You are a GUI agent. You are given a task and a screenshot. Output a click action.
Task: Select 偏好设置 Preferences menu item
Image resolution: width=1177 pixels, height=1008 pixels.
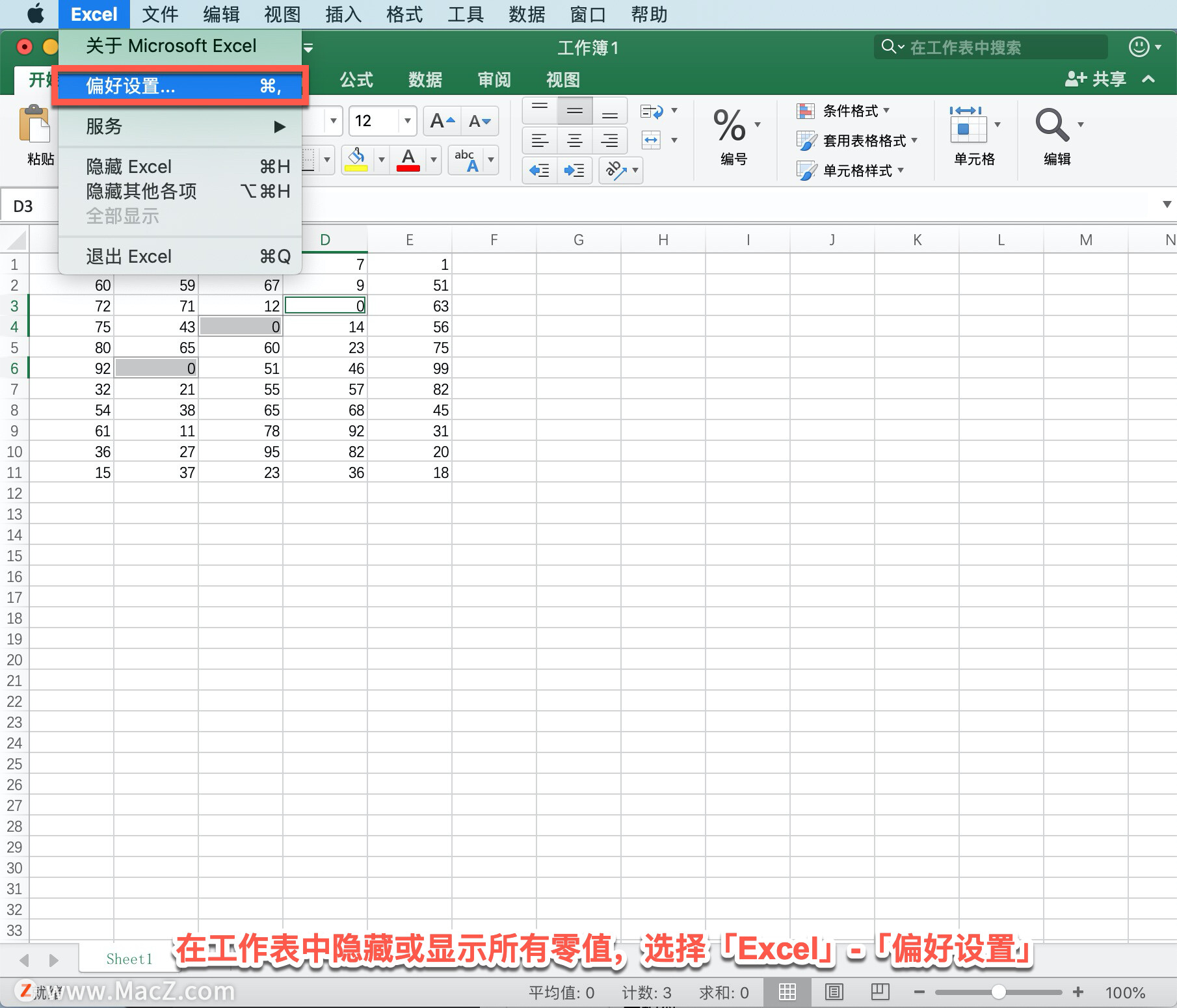pos(180,86)
